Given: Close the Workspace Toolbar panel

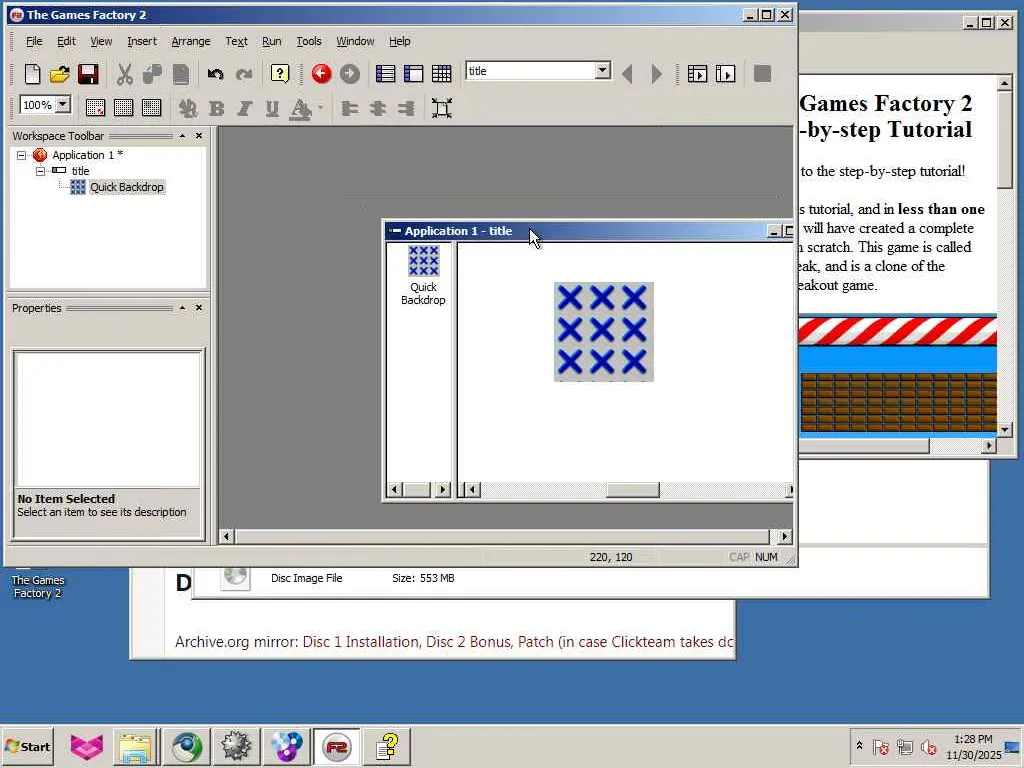Looking at the screenshot, I should pos(199,136).
